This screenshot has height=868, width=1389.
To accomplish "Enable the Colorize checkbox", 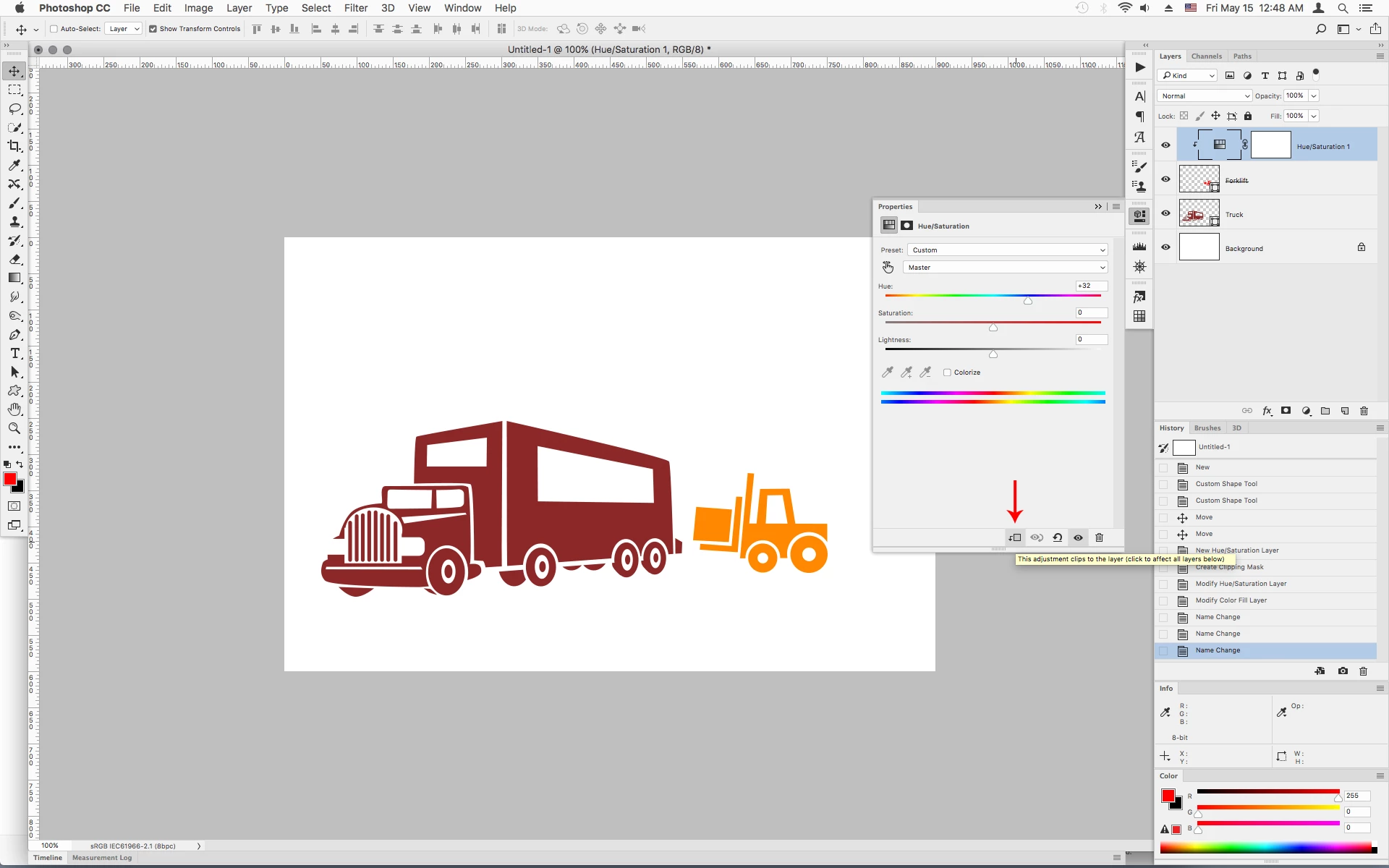I will click(x=947, y=373).
